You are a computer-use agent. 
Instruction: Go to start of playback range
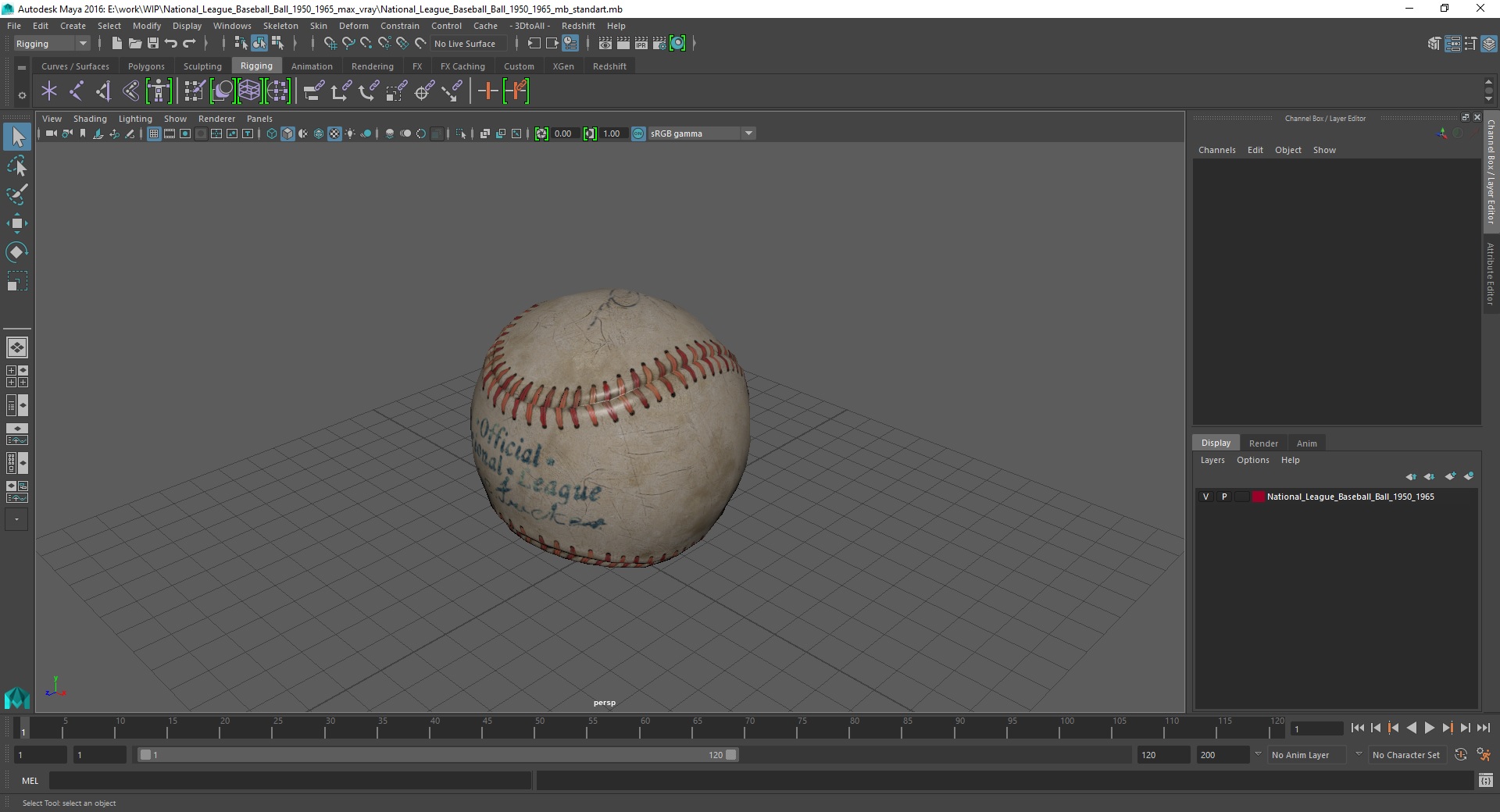point(1358,728)
